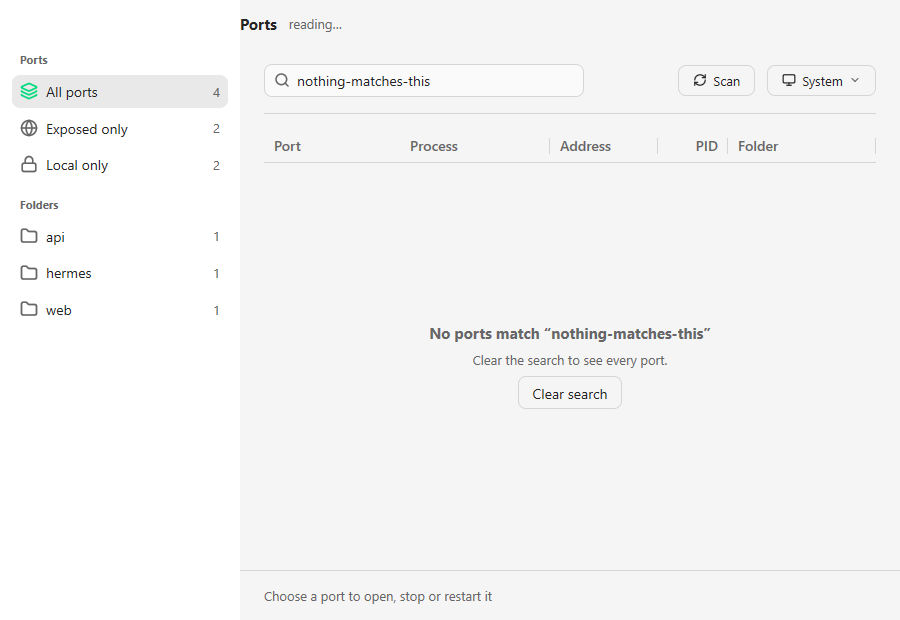The width and height of the screenshot is (900, 620).
Task: Click the Ports title heading
Action: (x=259, y=25)
